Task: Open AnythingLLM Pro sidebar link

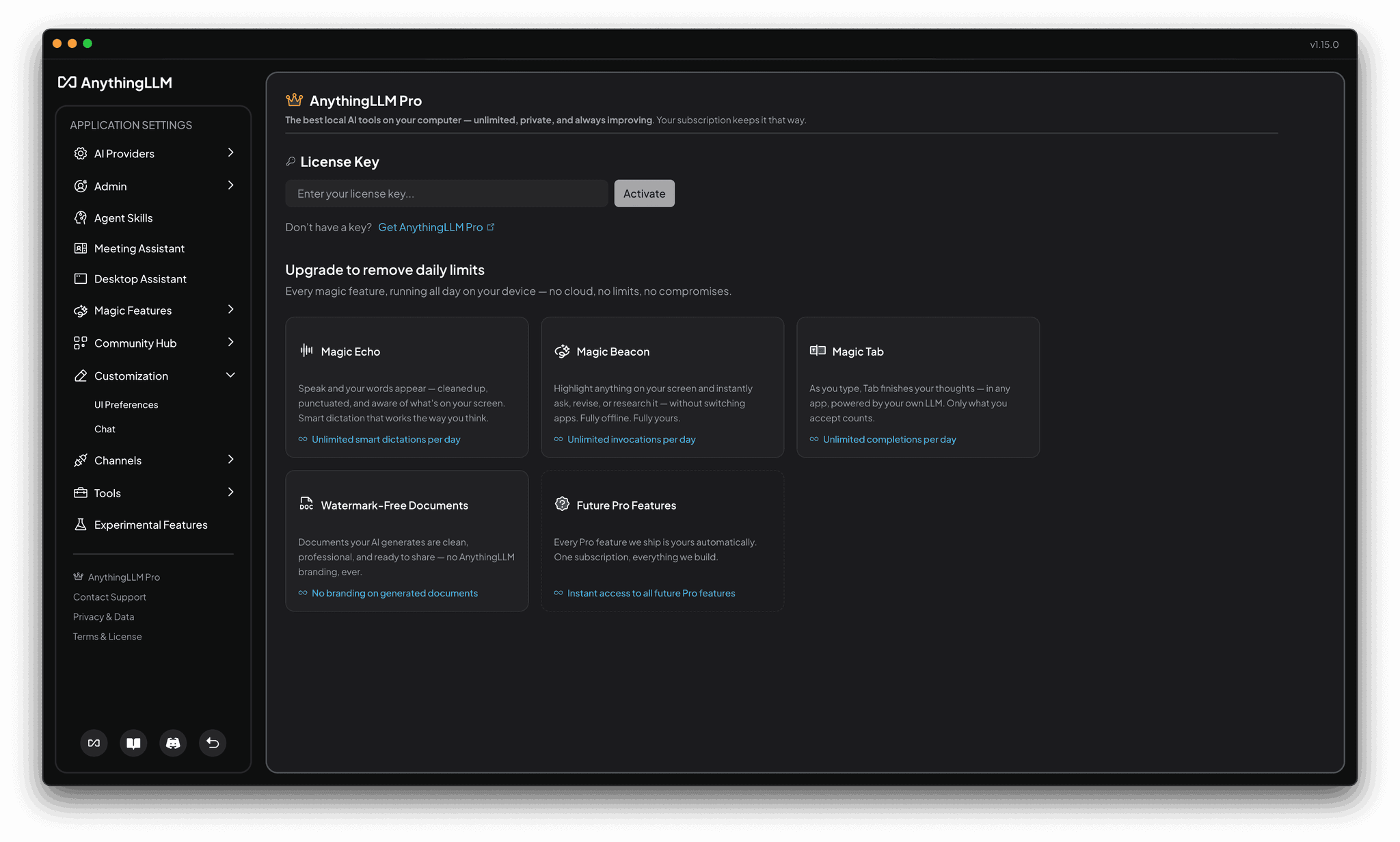Action: coord(116,577)
